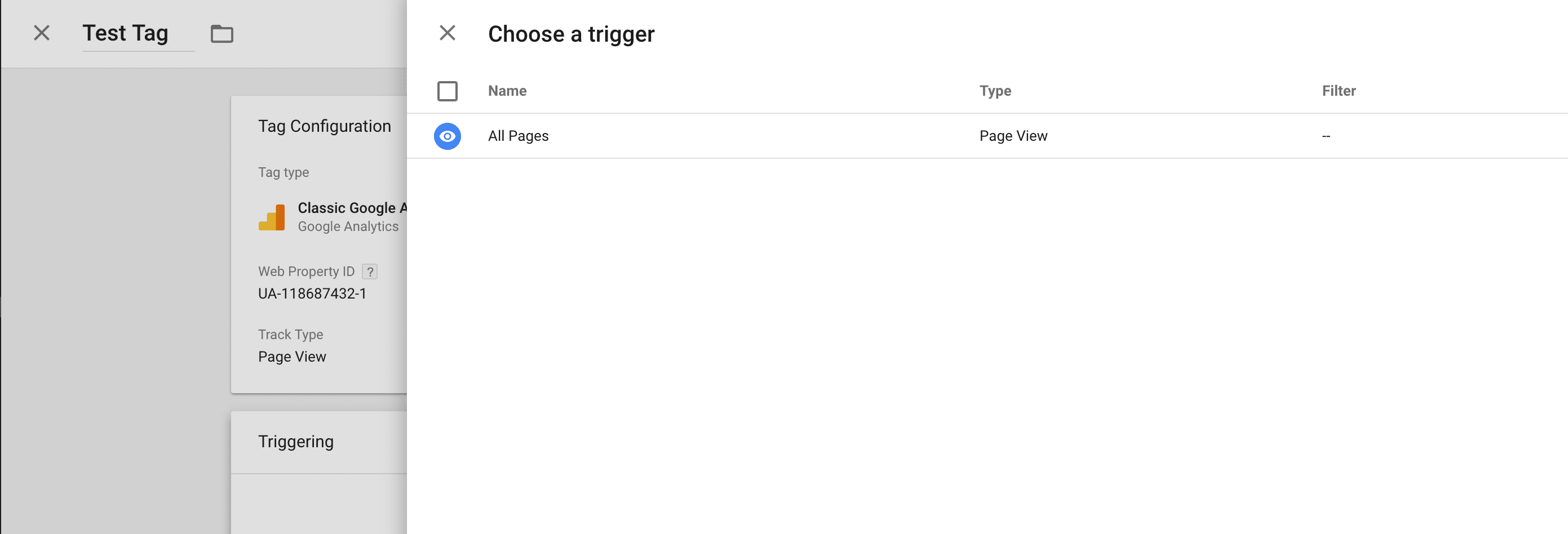Viewport: 1568px width, 534px height.
Task: Close the Test Tag editor
Action: point(41,33)
